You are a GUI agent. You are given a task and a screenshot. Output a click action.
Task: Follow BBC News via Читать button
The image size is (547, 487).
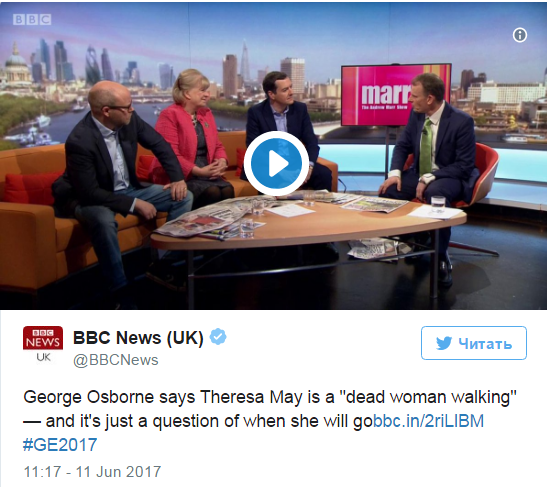tap(474, 343)
